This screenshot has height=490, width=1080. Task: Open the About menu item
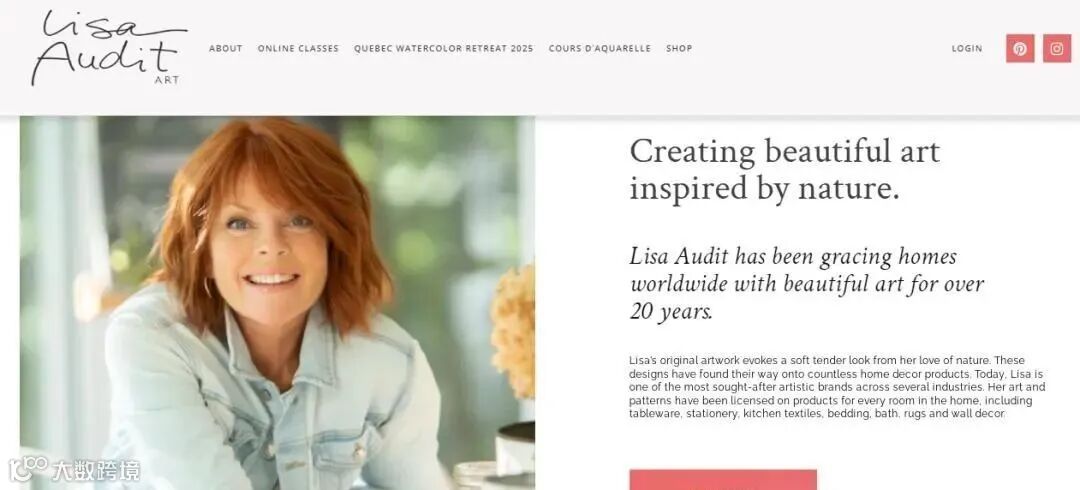[x=225, y=48]
